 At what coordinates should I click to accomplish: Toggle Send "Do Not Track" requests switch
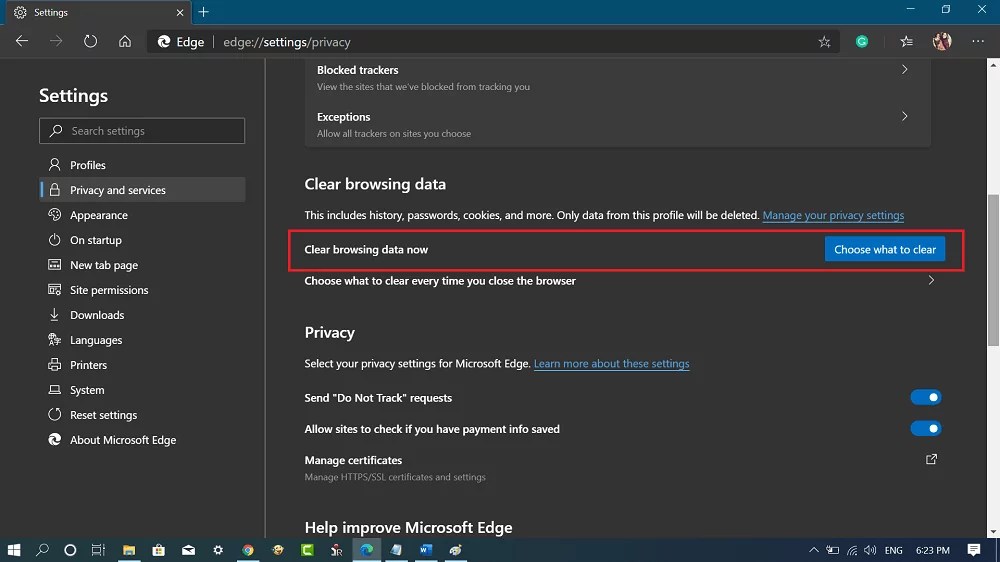point(926,397)
